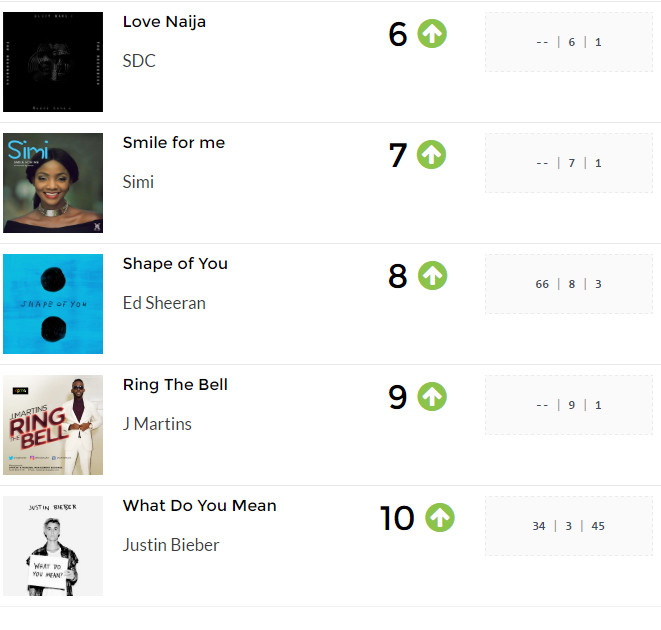This screenshot has height=630, width=661.
Task: Open the Love Naija album cover
Action: (x=53, y=62)
